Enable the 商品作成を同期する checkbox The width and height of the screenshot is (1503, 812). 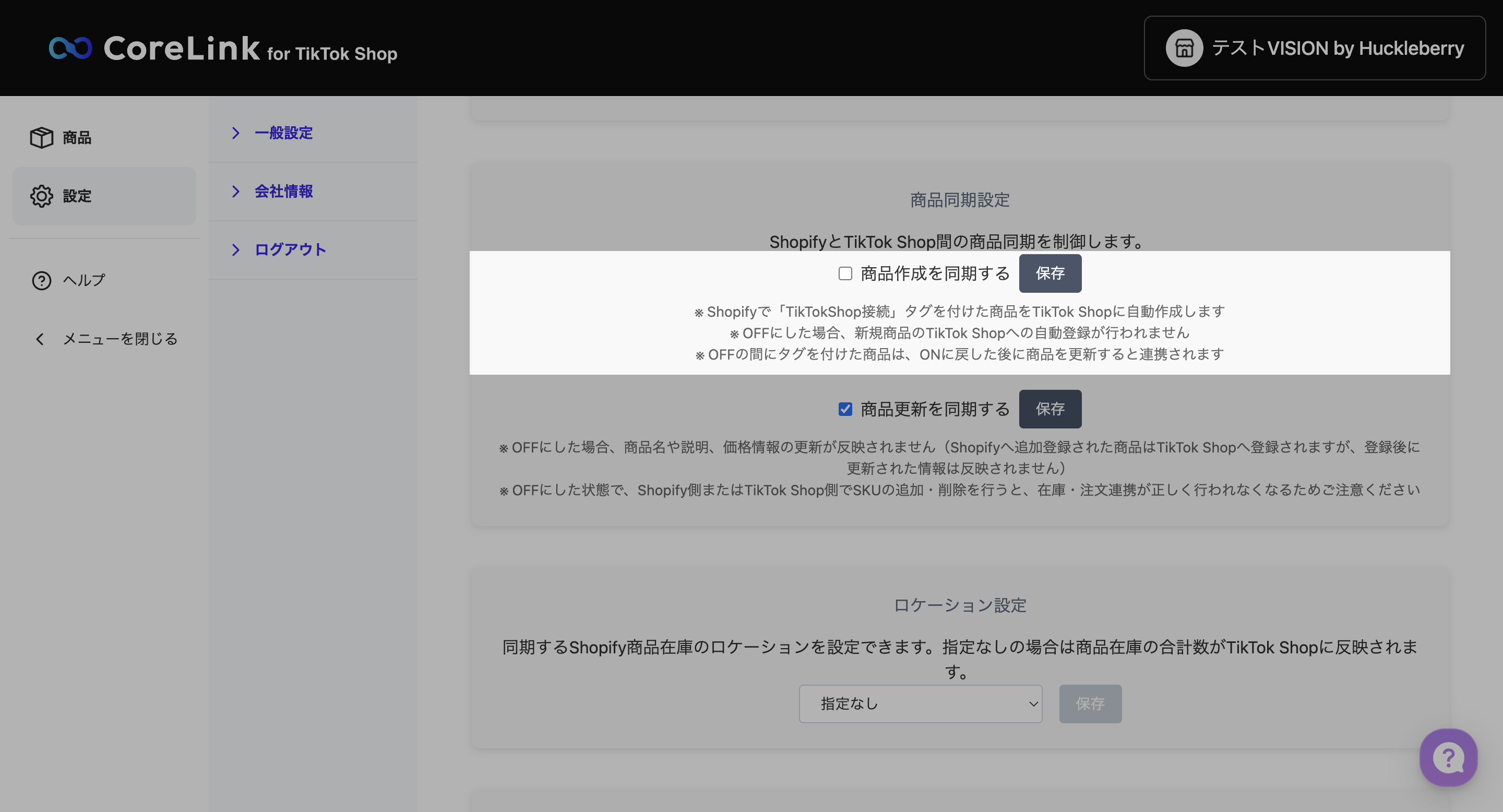[x=845, y=273]
